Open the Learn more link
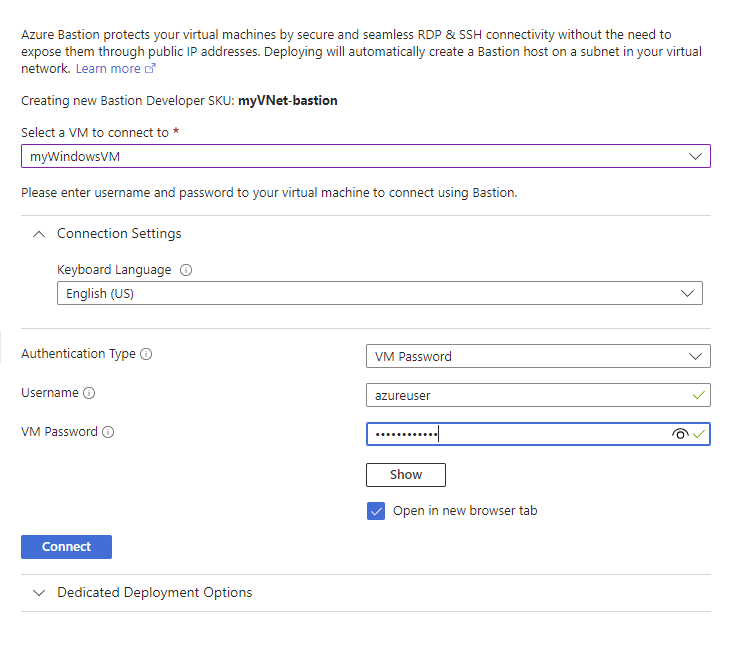The width and height of the screenshot is (743, 650). tap(108, 69)
